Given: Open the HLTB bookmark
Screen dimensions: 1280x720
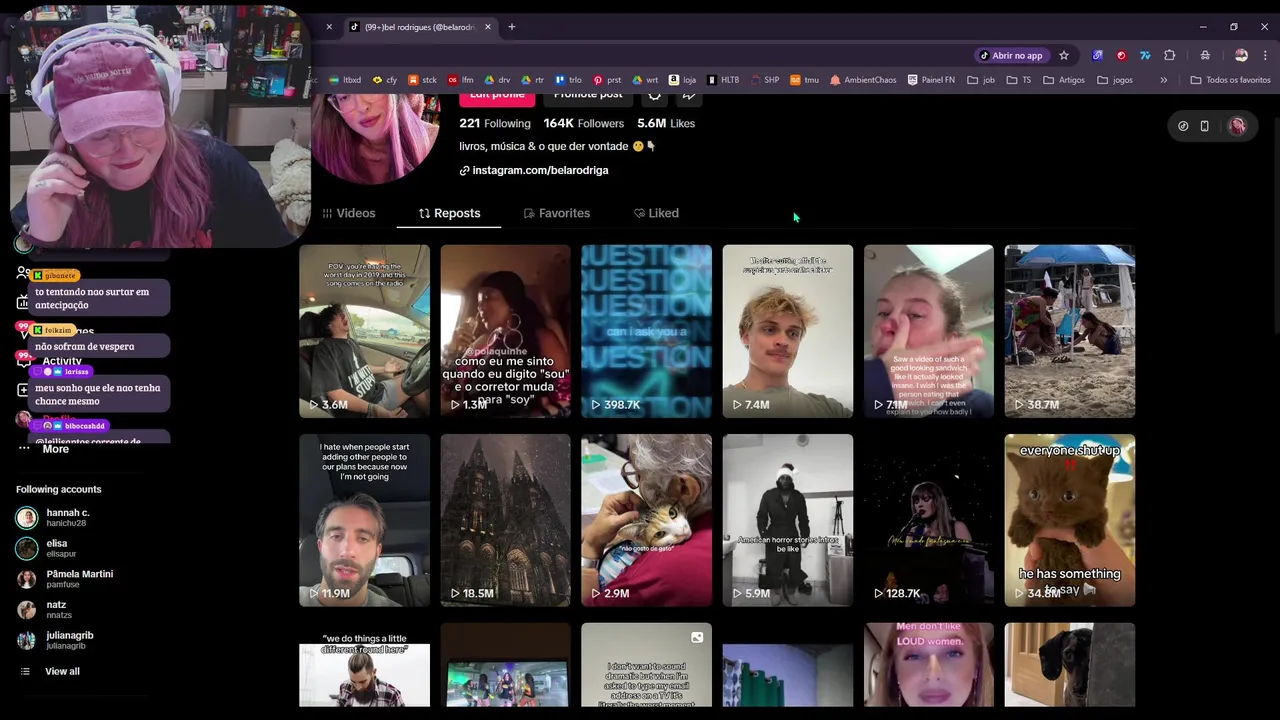Looking at the screenshot, I should point(723,80).
